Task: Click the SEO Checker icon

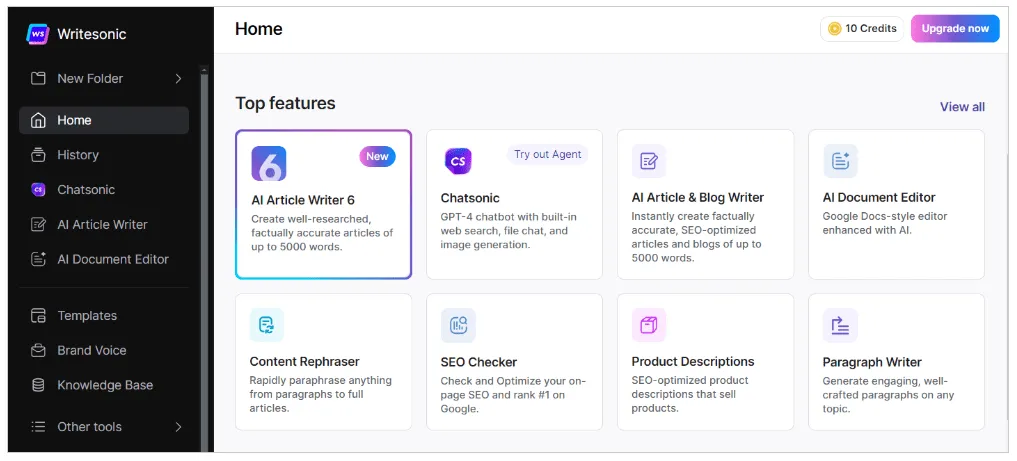Action: tap(458, 325)
